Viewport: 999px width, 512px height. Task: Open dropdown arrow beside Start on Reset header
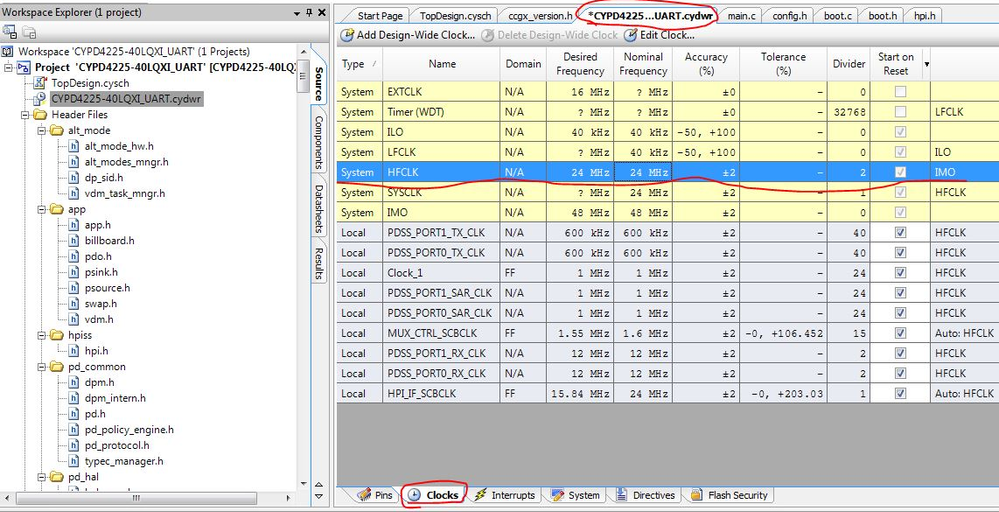(x=926, y=64)
